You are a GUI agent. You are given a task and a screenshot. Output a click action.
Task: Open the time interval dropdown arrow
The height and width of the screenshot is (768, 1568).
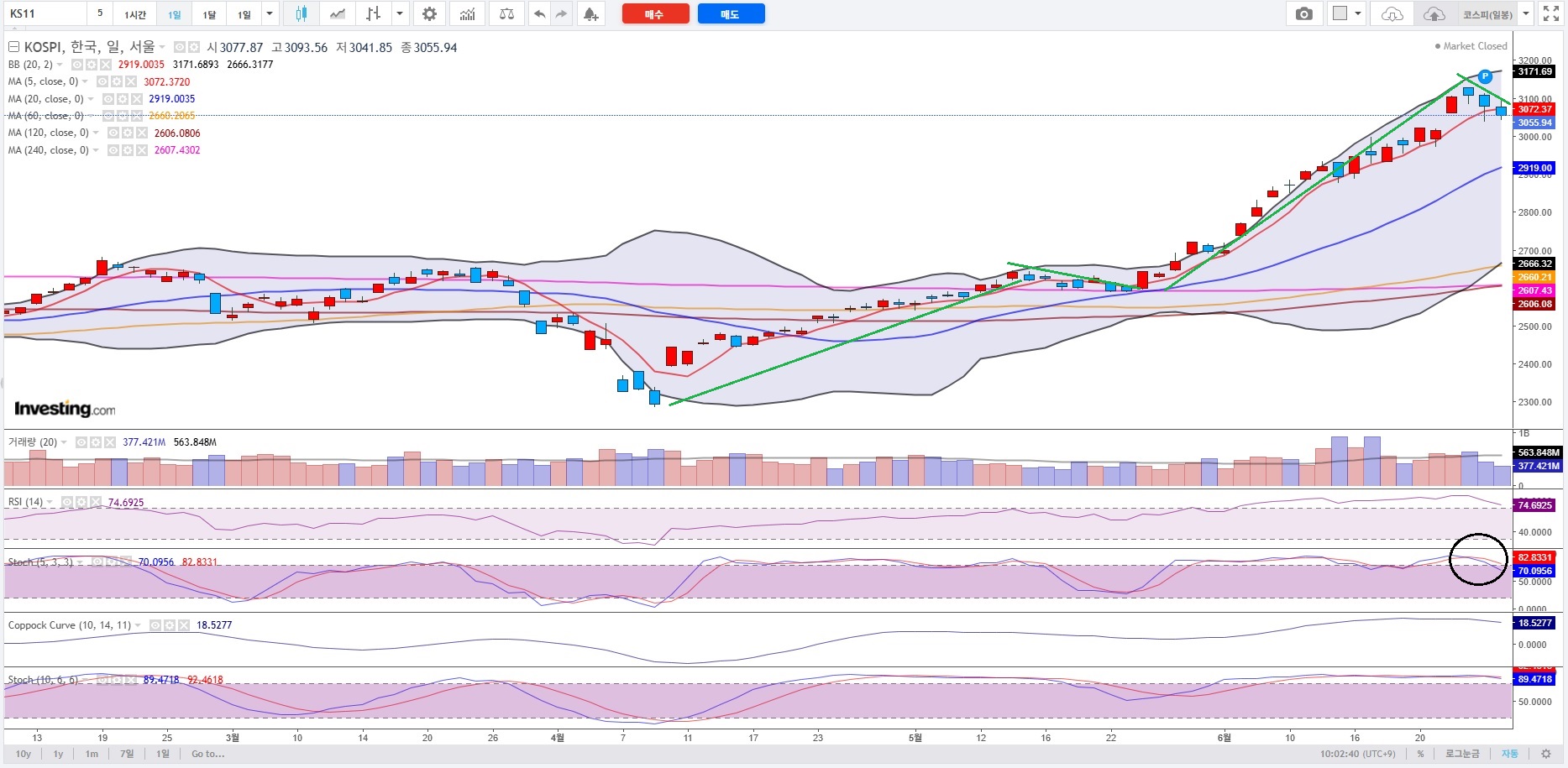270,13
